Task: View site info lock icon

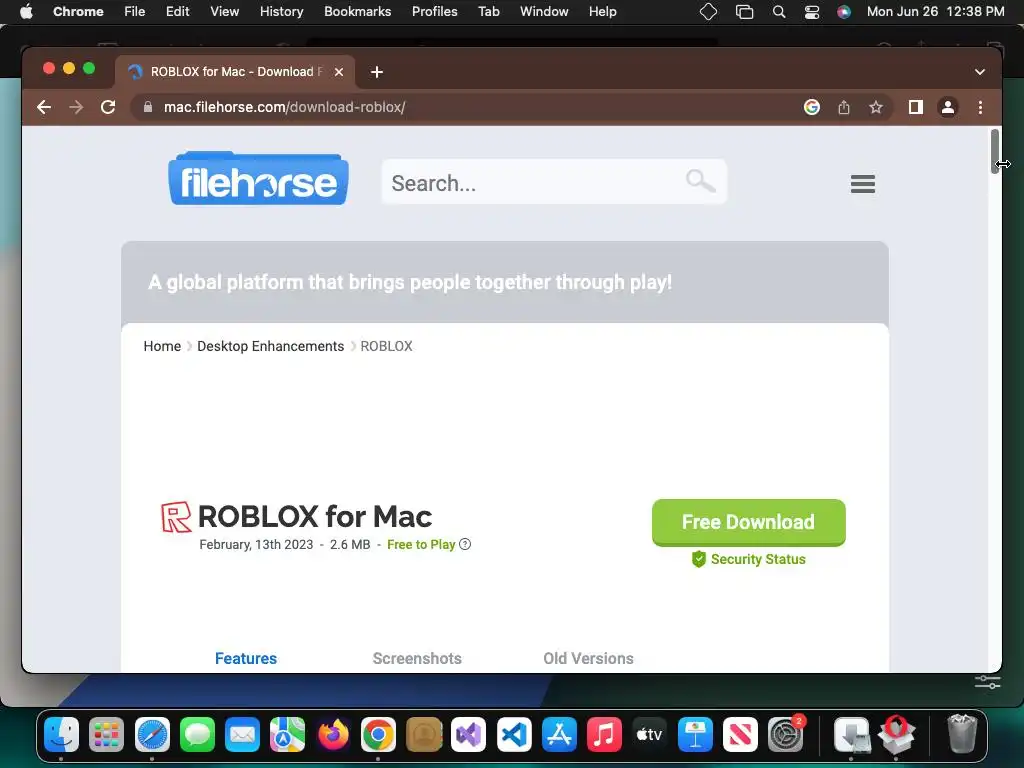Action: point(148,107)
